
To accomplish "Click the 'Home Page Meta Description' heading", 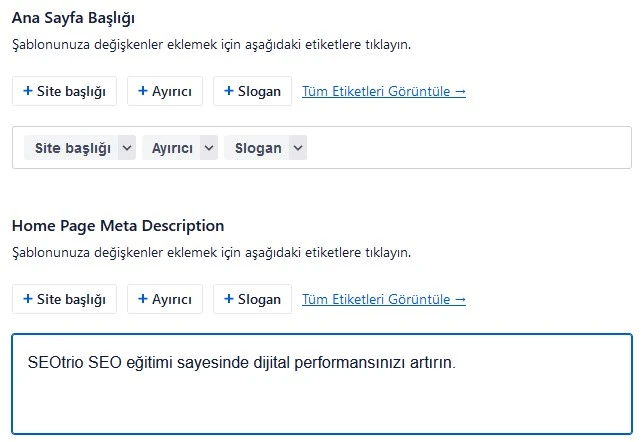I will [x=118, y=226].
